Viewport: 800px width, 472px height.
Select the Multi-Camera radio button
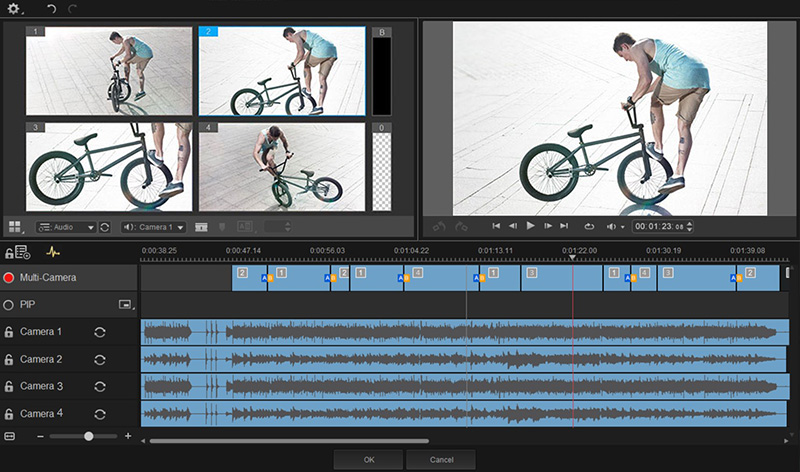point(9,277)
